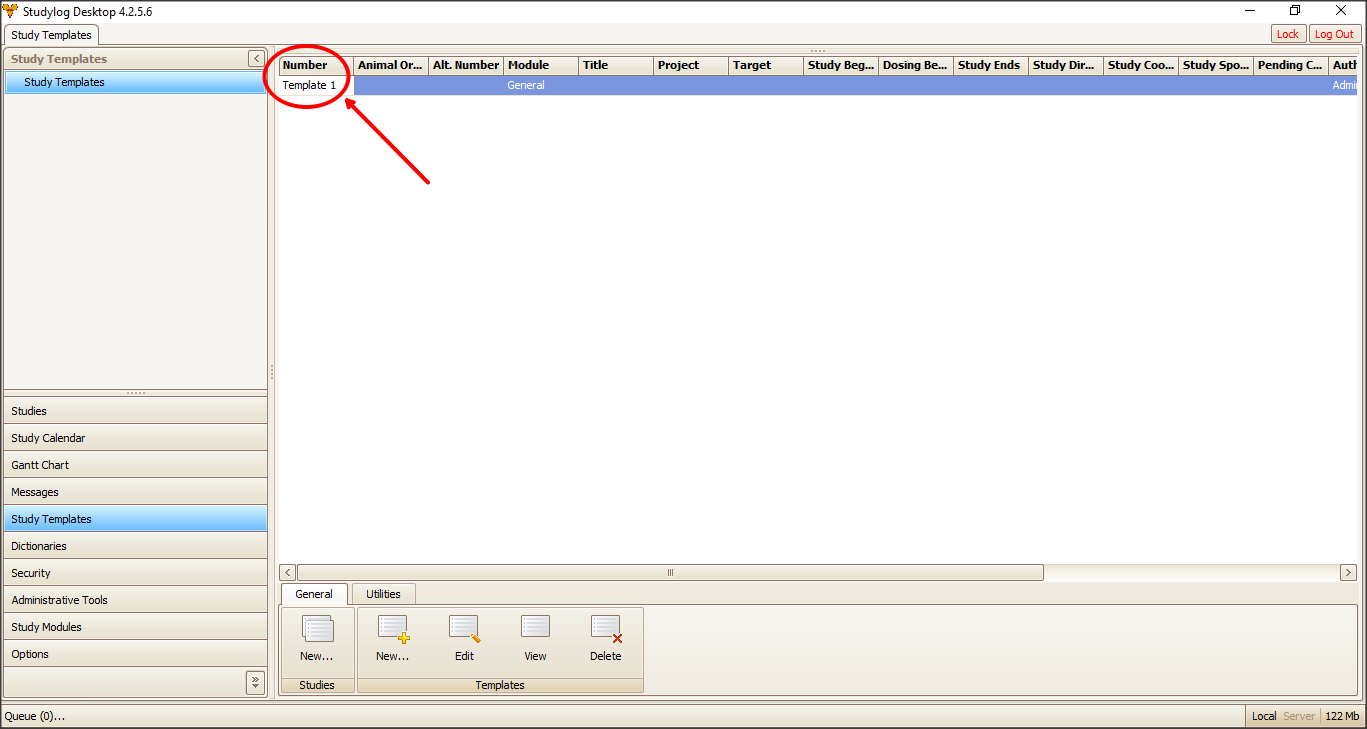Open the Administrative Tools section
This screenshot has height=729, width=1367.
136,600
